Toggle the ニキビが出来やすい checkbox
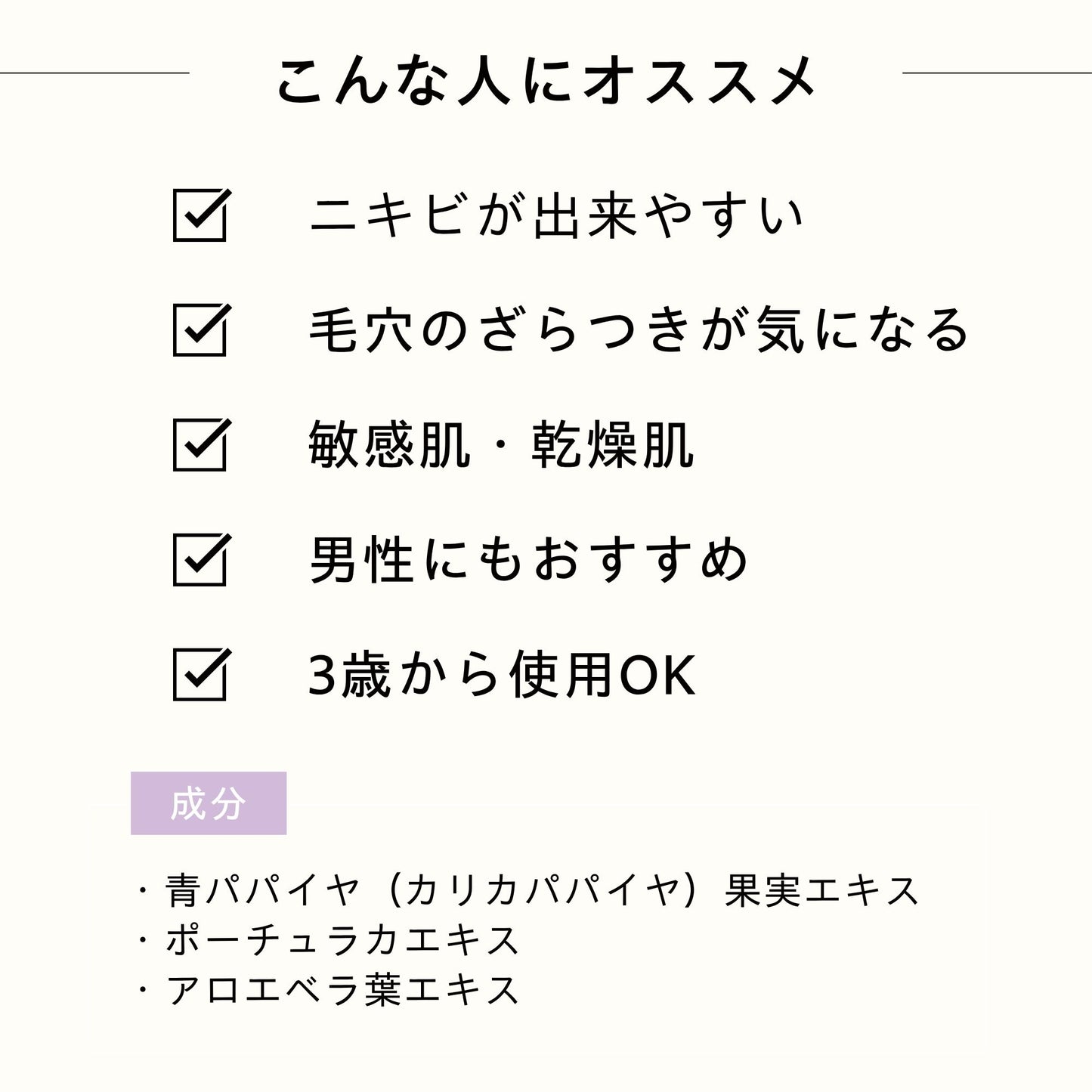This screenshot has height=1092, width=1092. 200,215
